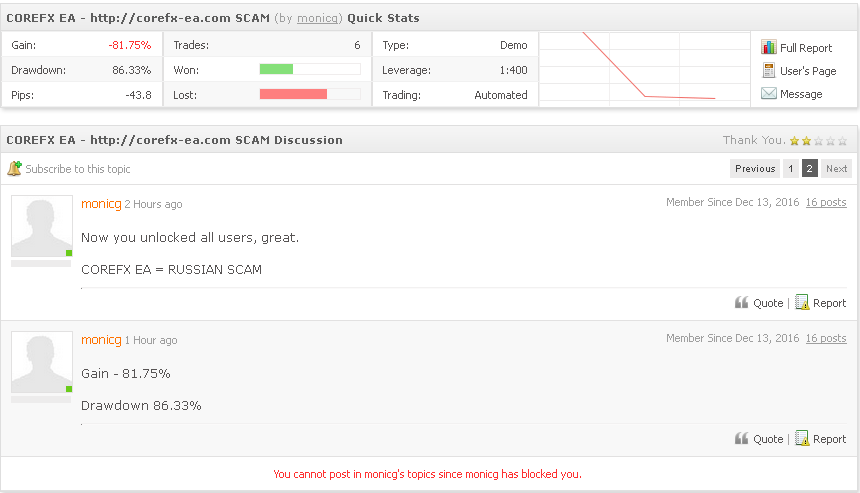This screenshot has height=493, width=860.
Task: Open discussion page 1
Action: point(790,168)
